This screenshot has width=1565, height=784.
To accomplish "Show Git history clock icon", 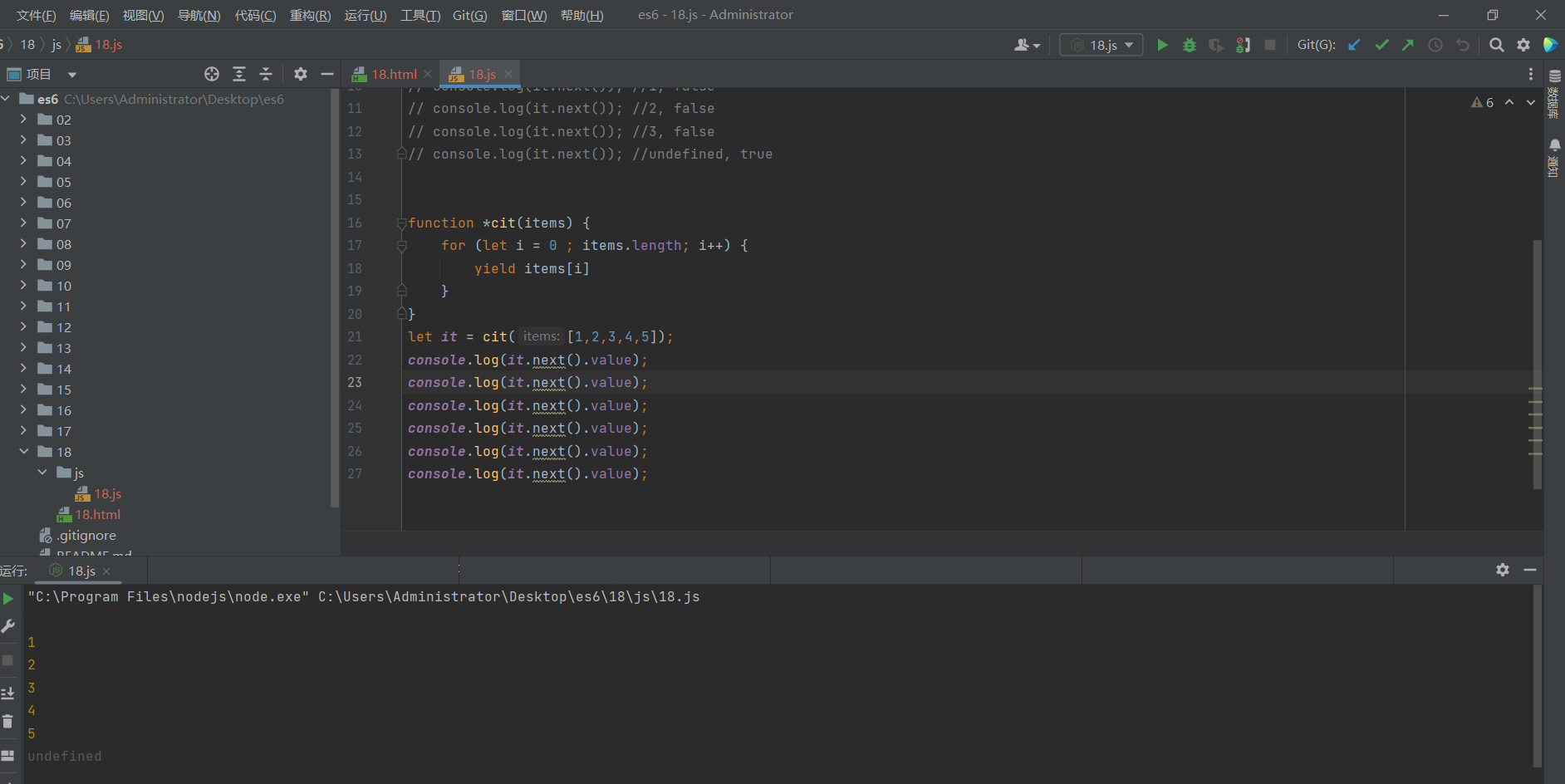I will [x=1435, y=45].
